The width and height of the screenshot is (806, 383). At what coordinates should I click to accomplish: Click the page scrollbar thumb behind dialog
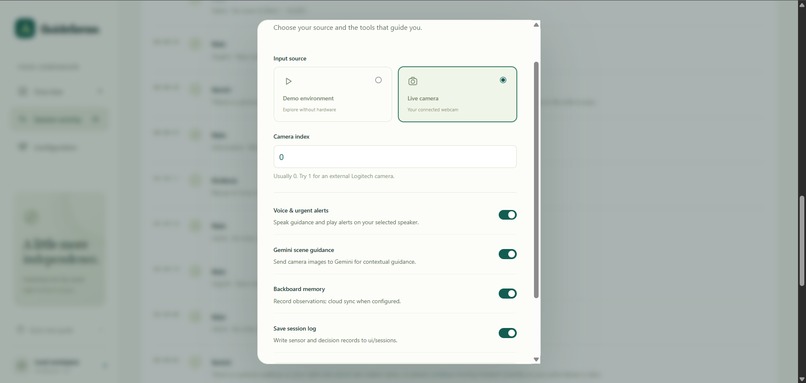click(802, 241)
